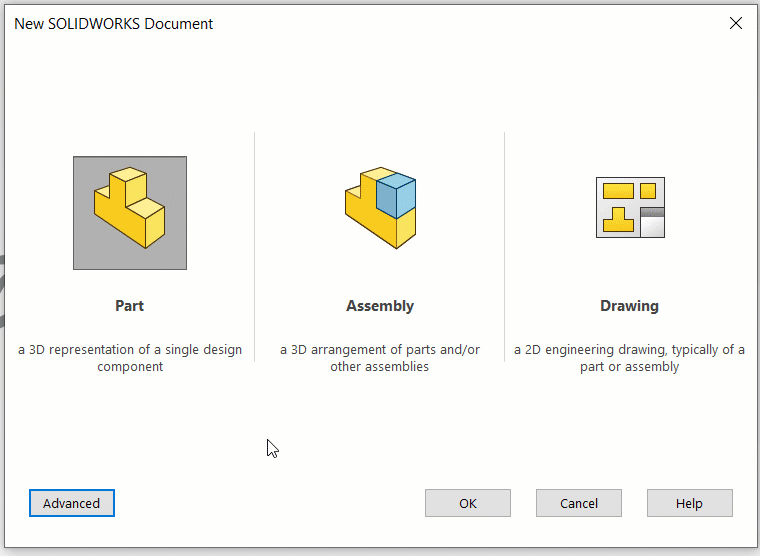Viewport: 760px width, 556px height.
Task: Click the 'Drawing' label text
Action: point(630,306)
